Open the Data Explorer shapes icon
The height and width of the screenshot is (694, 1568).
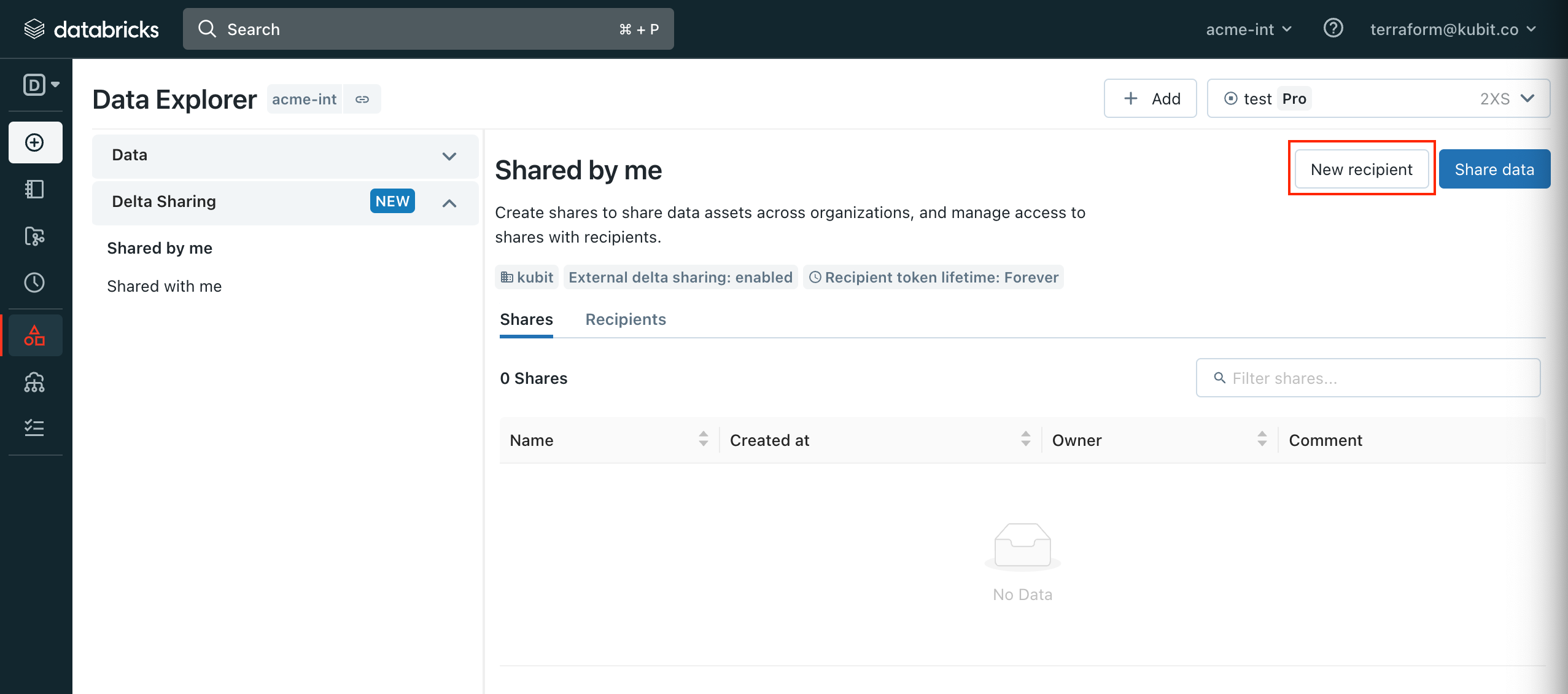pyautogui.click(x=35, y=335)
